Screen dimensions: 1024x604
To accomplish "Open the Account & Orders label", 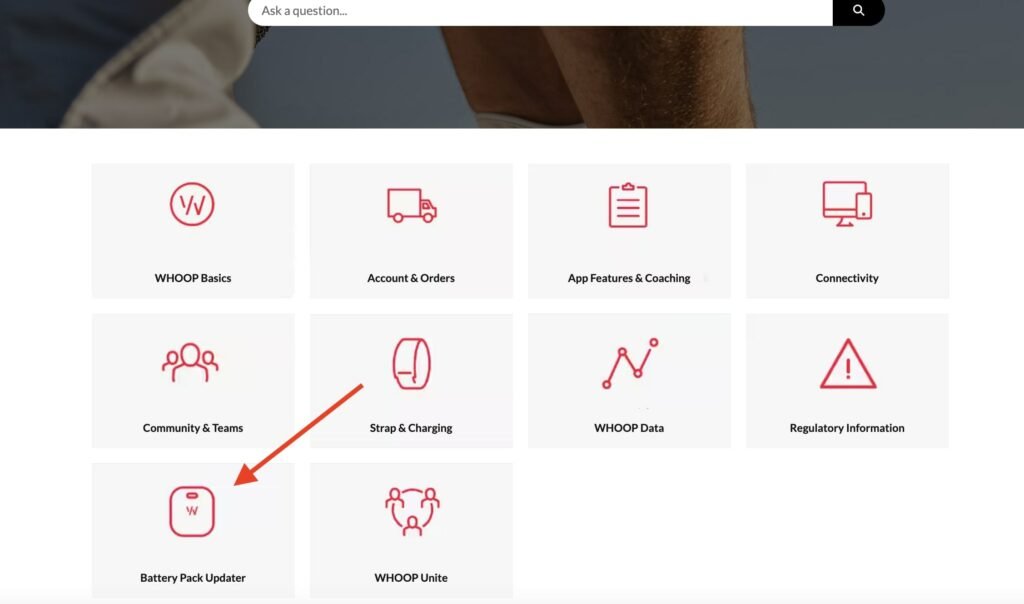I will pos(411,278).
